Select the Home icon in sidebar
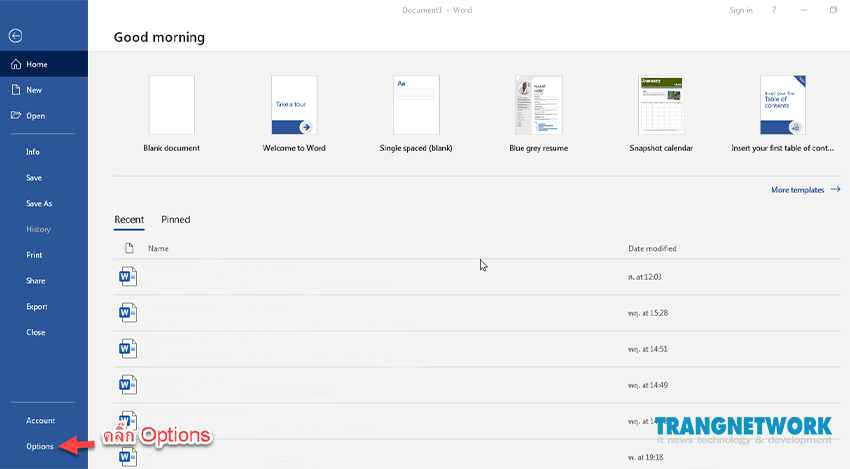This screenshot has width=850, height=469. pyautogui.click(x=16, y=64)
